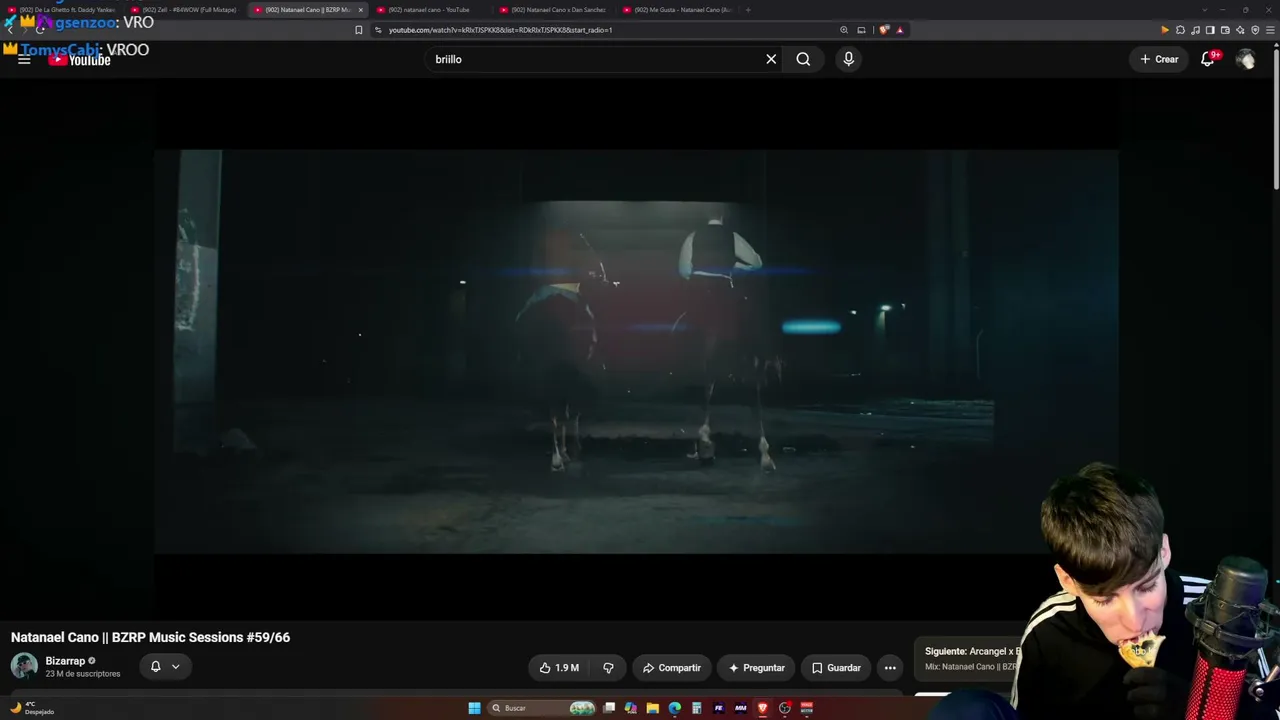Click the bookmark icon beside the address bar
1280x720 pixels.
point(359,30)
